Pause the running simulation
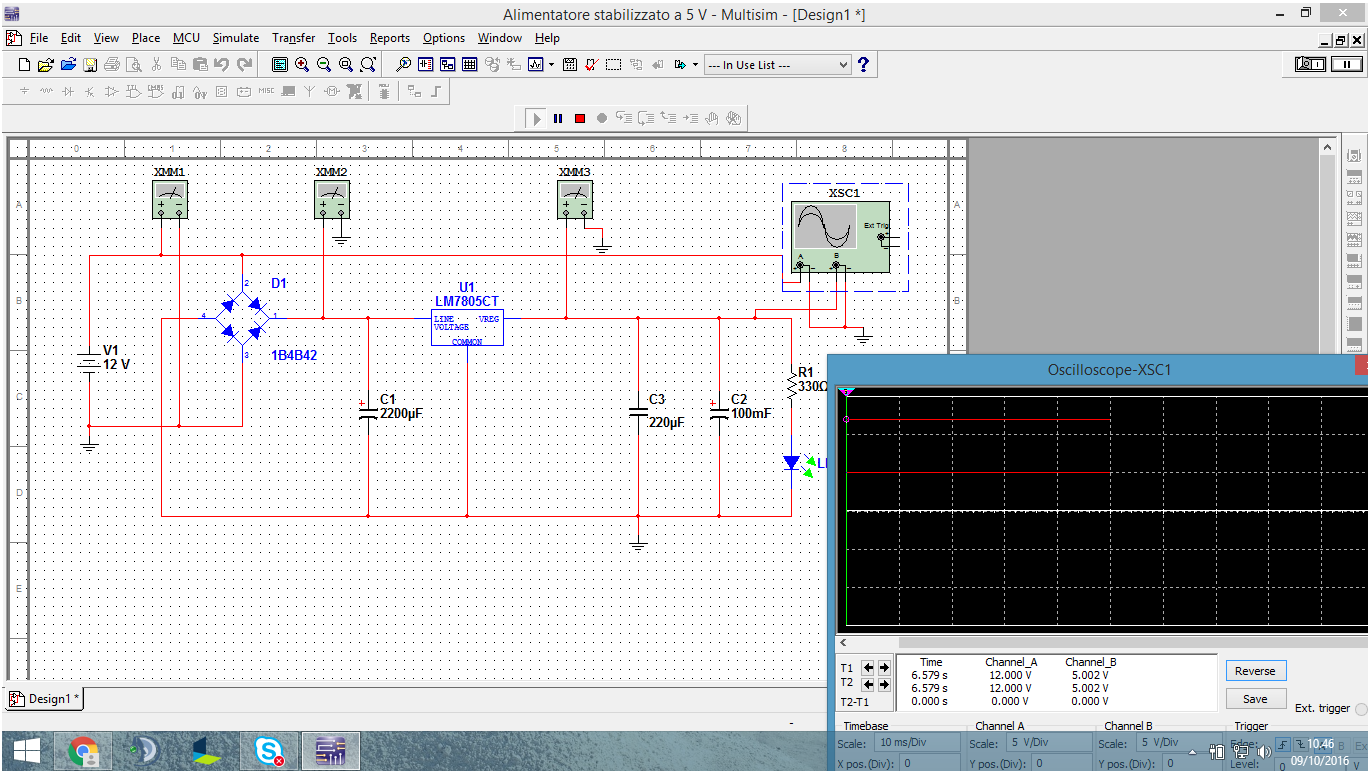Screen dimensions: 1371x773 click(558, 119)
